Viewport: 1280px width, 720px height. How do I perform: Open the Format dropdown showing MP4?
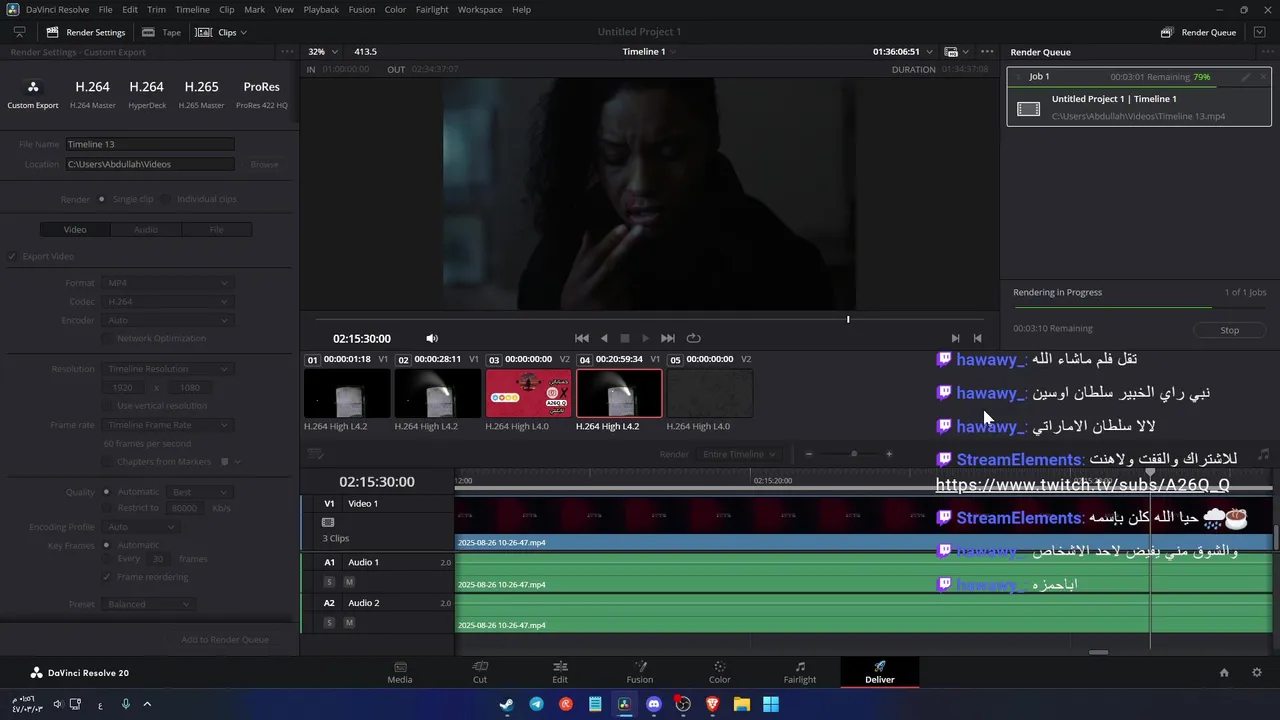[168, 283]
